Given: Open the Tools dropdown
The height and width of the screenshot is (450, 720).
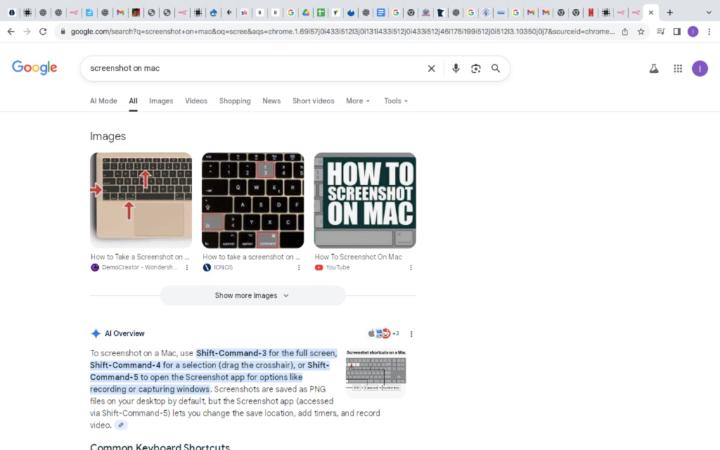Looking at the screenshot, I should point(395,101).
